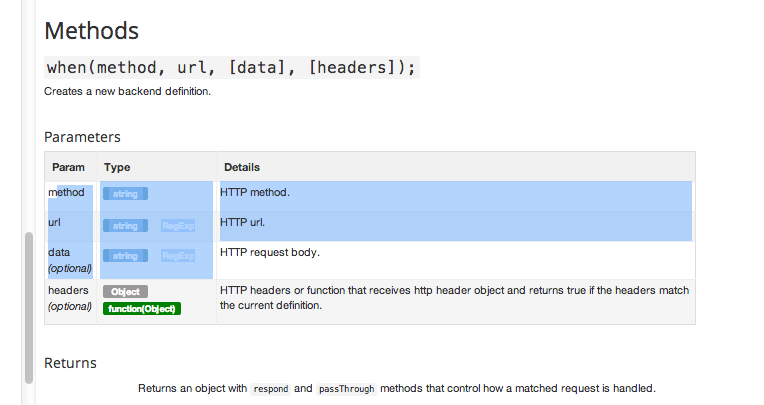Click the respond method code text
764x405 pixels.
coord(271,388)
